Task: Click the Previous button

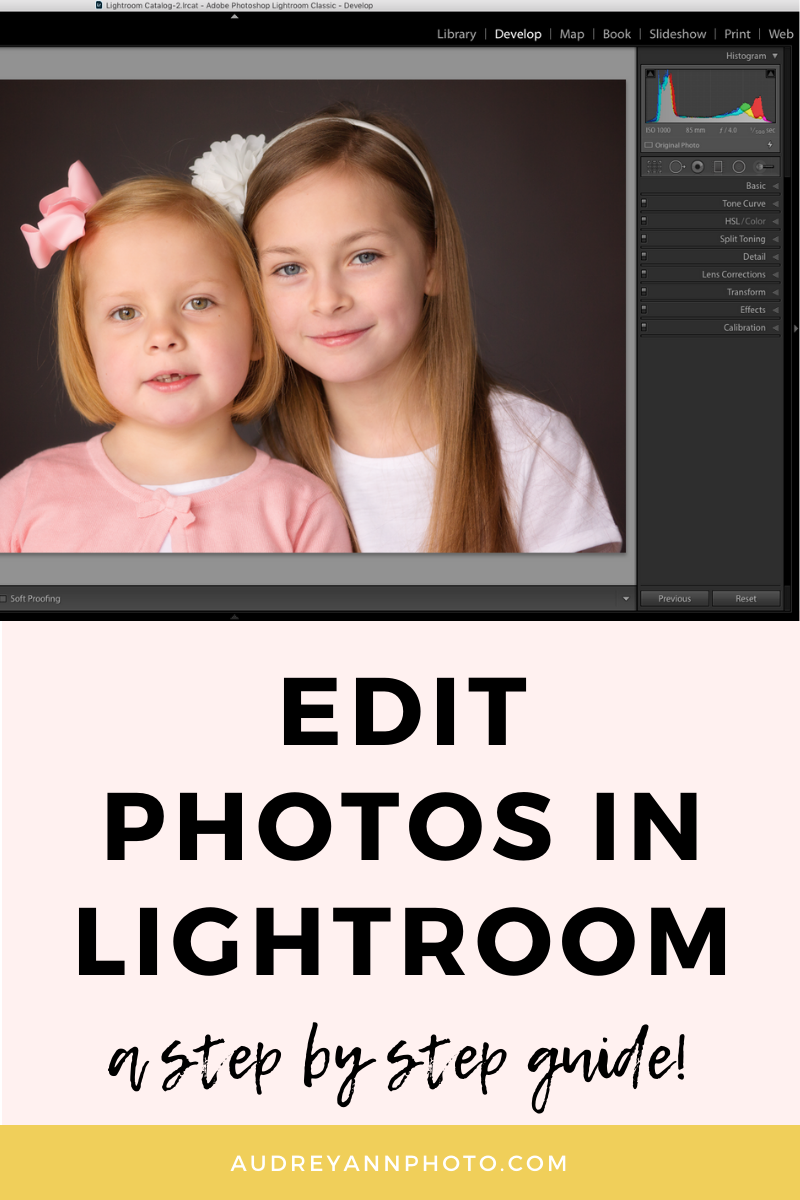Action: coord(674,599)
